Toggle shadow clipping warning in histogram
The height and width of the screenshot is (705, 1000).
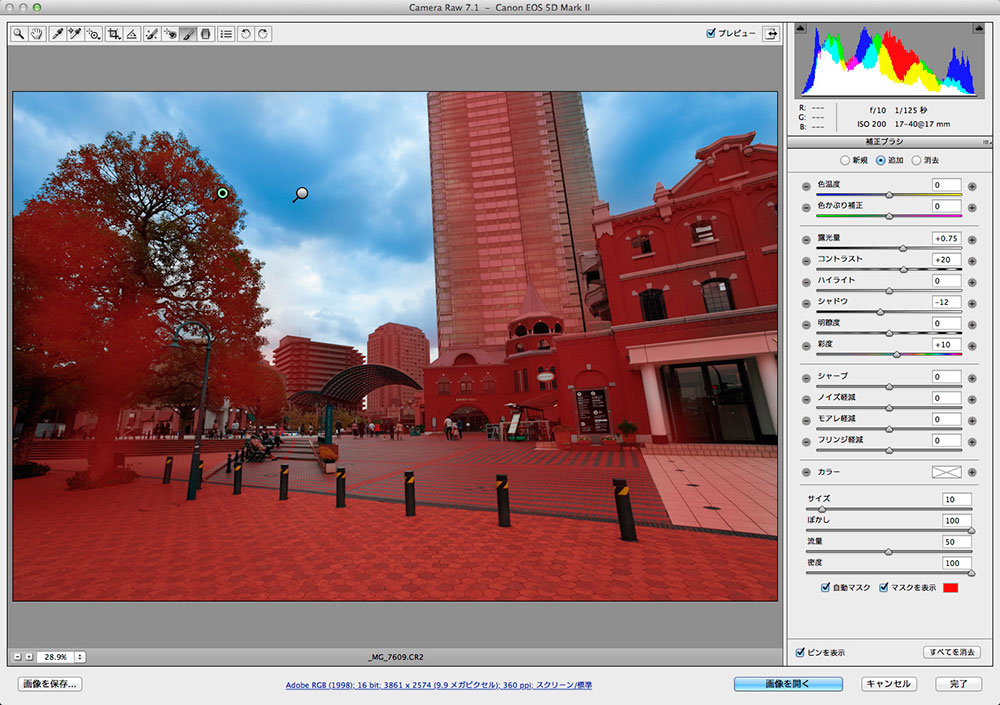[x=800, y=28]
